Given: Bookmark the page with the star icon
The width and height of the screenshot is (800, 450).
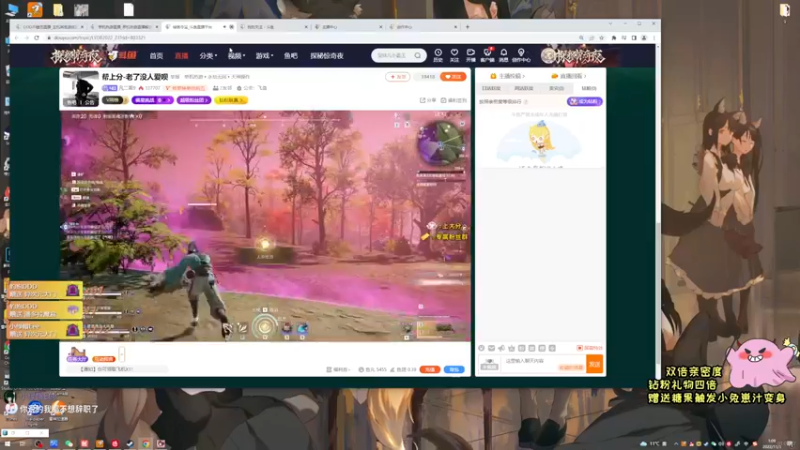Looking at the screenshot, I should pyautogui.click(x=602, y=38).
